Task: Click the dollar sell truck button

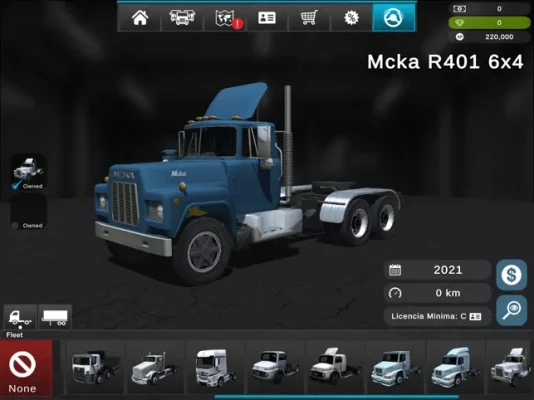Action: 511,275
